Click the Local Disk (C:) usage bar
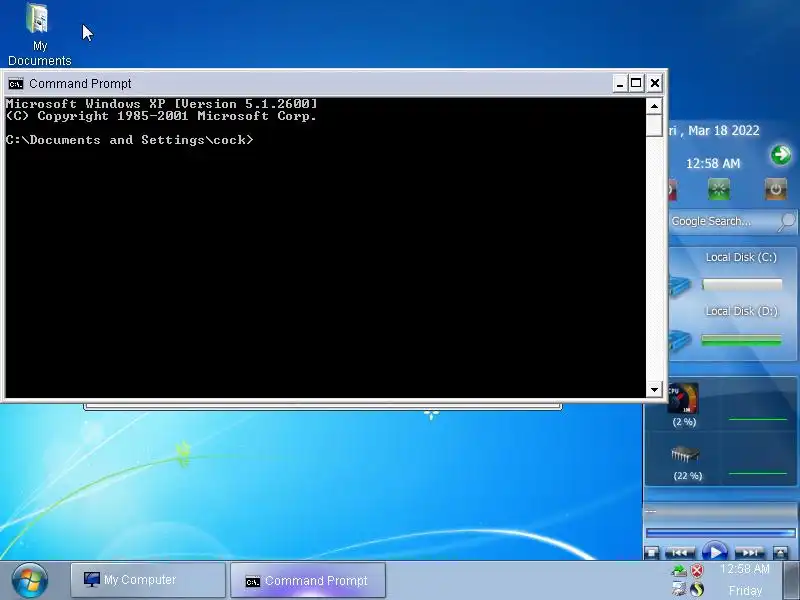This screenshot has height=600, width=800. pyautogui.click(x=742, y=285)
